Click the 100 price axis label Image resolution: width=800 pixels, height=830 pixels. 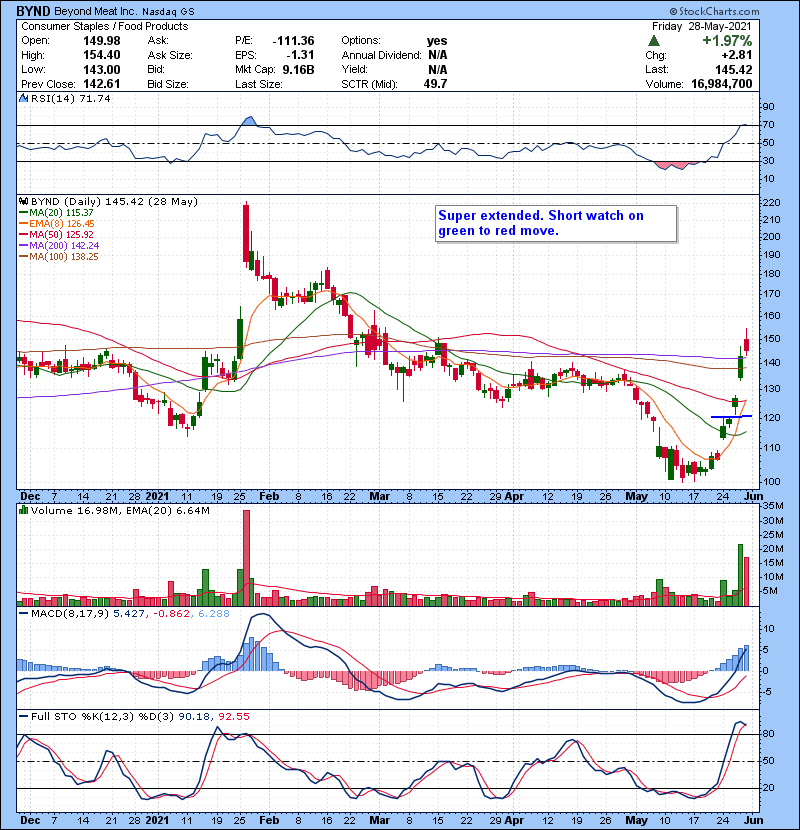pyautogui.click(x=771, y=481)
